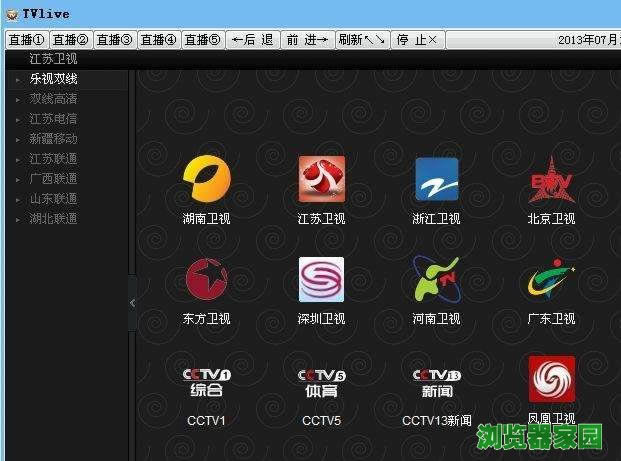This screenshot has width=621, height=461.
Task: Switch to 直播④ tab
Action: coord(159,40)
